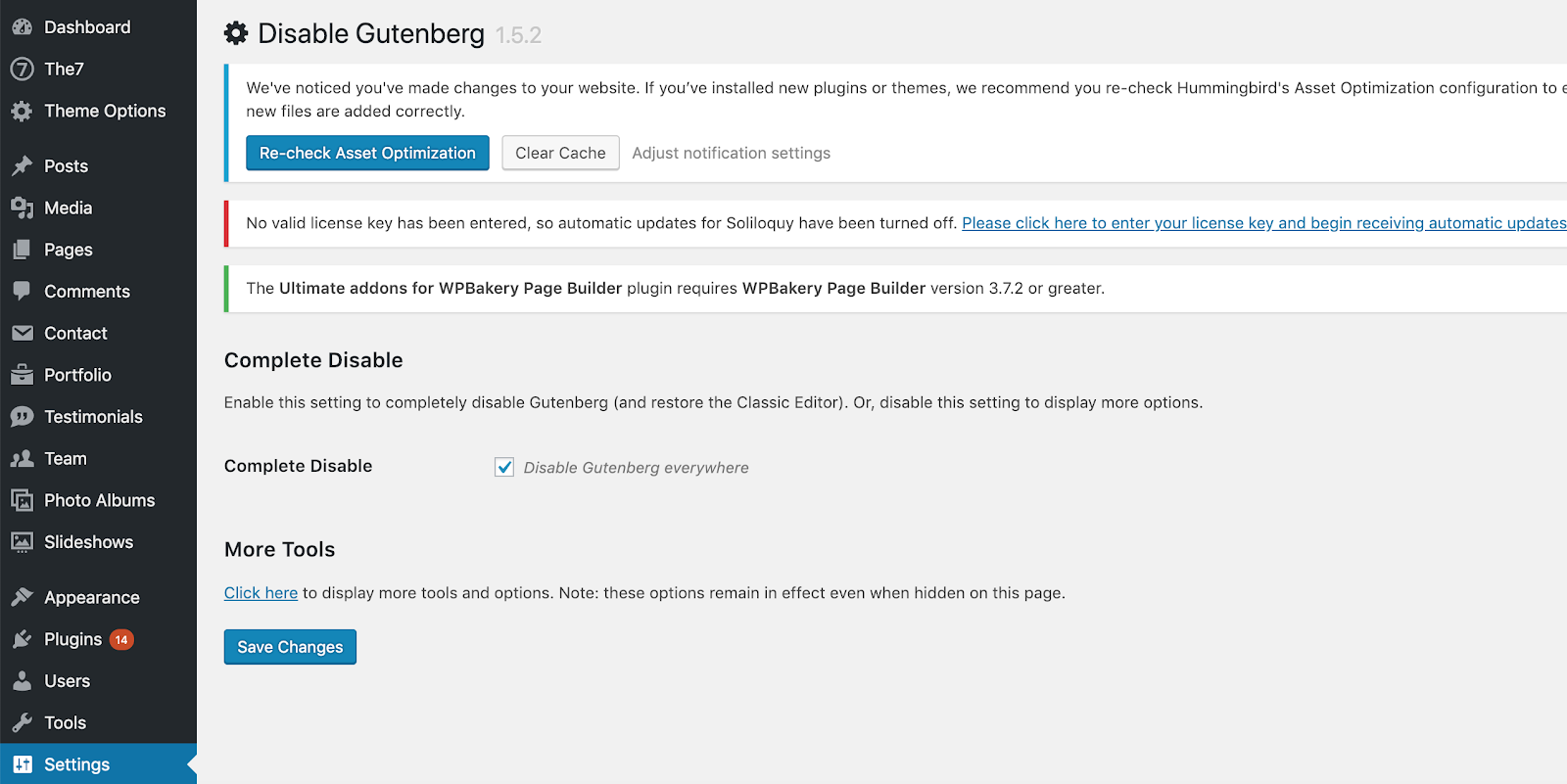
Task: Click the Portfolio briefcase icon
Action: [22, 375]
